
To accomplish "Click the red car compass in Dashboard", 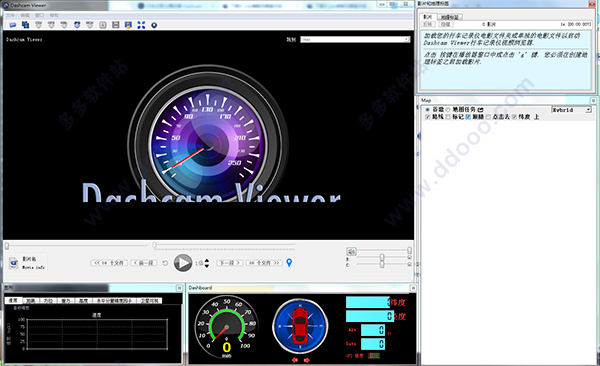I will (300, 326).
